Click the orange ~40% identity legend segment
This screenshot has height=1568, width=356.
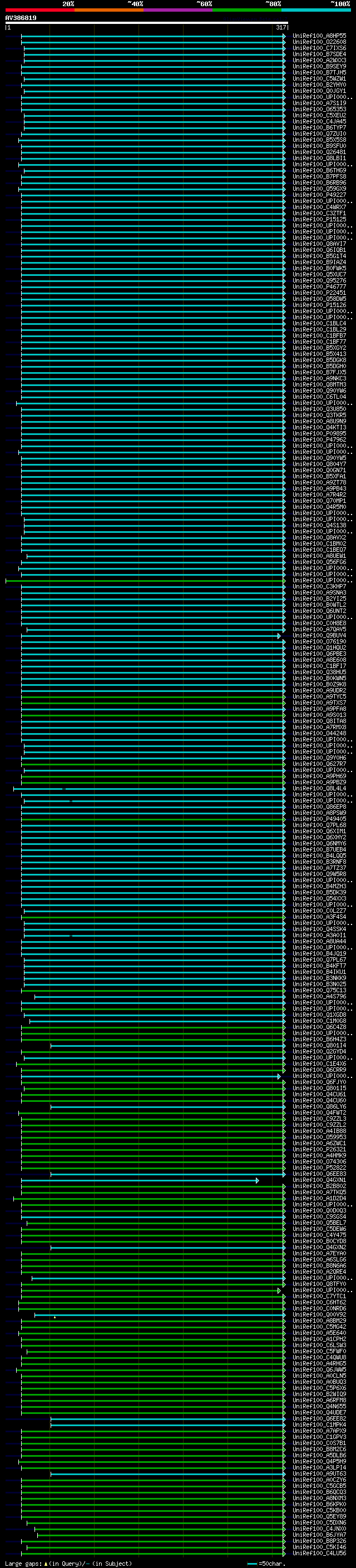(x=109, y=10)
